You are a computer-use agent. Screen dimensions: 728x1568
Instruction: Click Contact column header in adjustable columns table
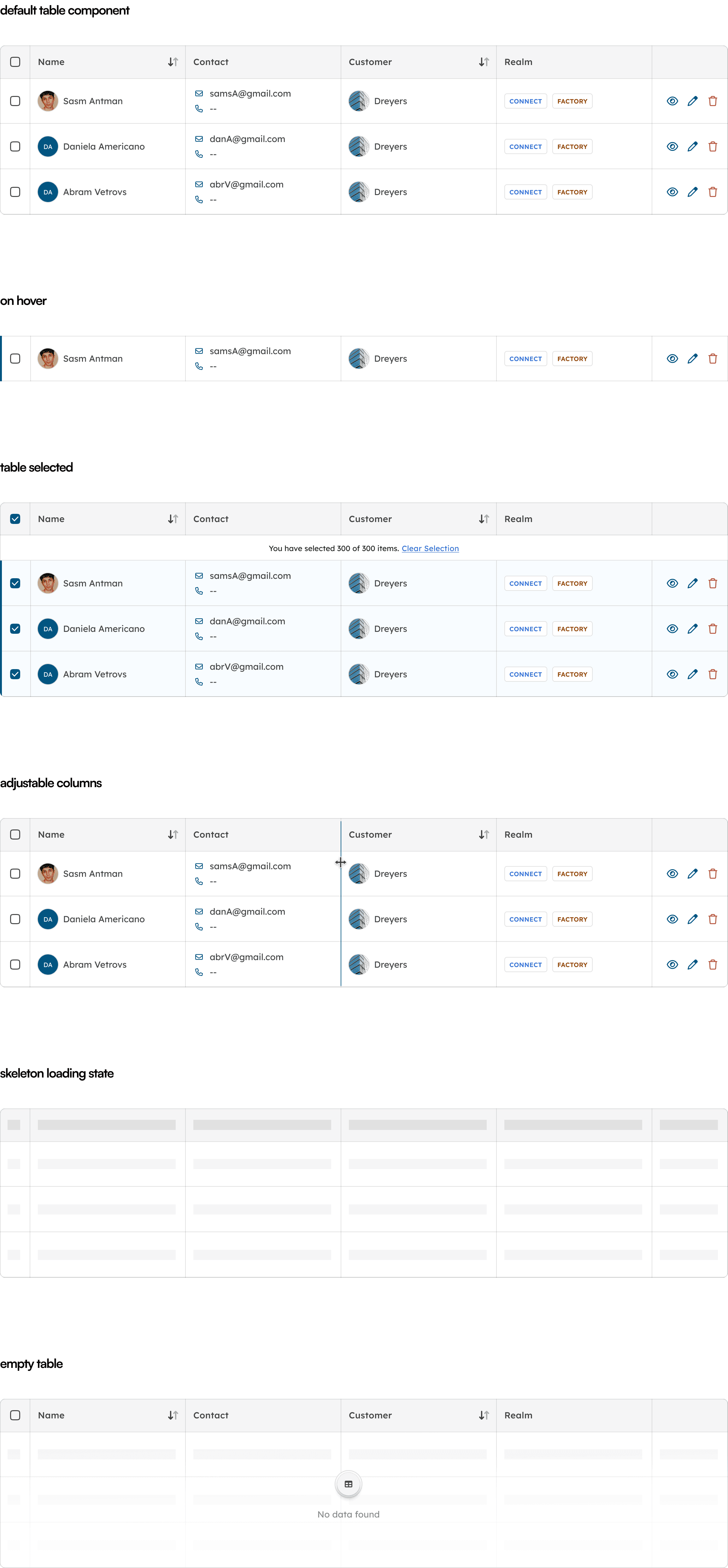[211, 834]
